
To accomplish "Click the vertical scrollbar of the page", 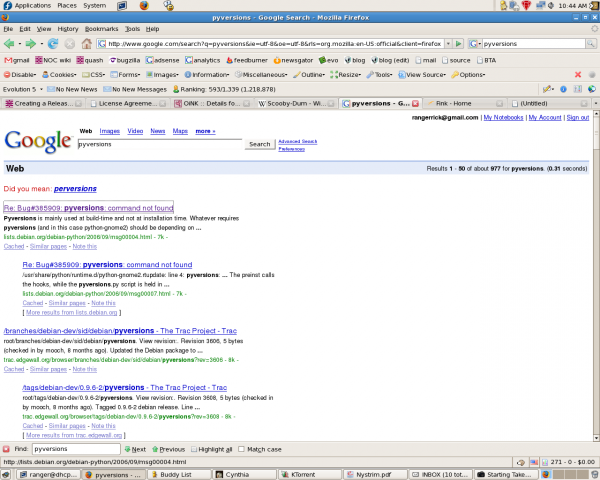I will (596, 276).
